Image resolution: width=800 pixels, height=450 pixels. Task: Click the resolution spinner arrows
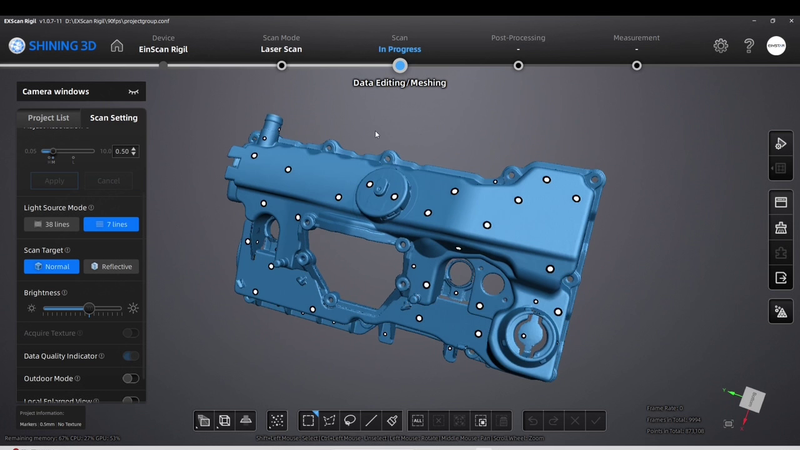(x=134, y=152)
